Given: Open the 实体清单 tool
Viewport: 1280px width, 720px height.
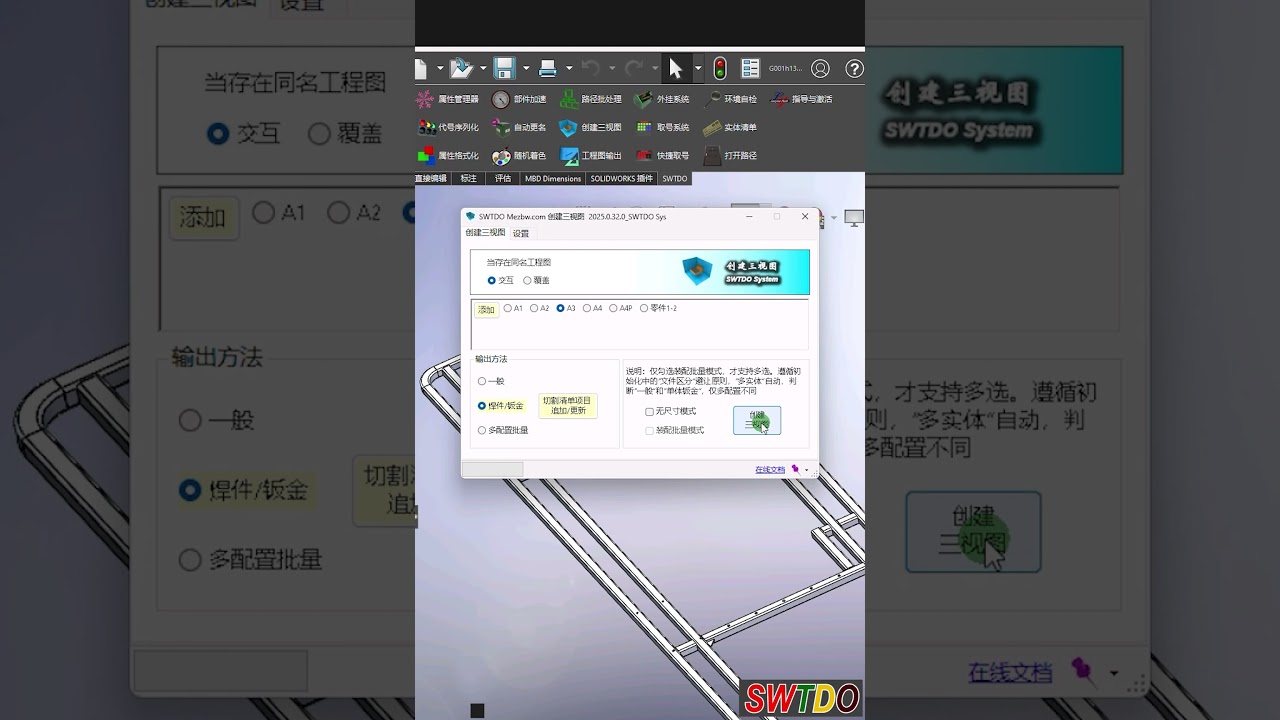Looking at the screenshot, I should tap(730, 127).
